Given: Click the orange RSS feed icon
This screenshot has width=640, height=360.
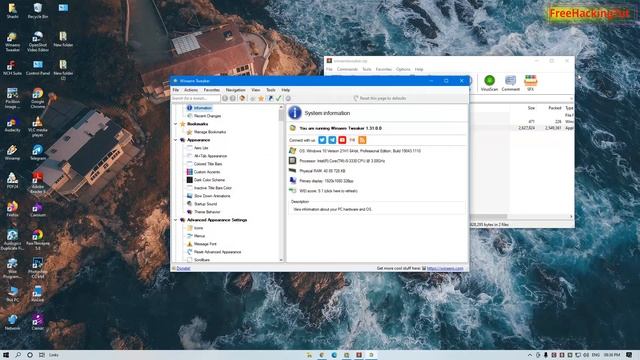Looking at the screenshot, I should pos(362,140).
